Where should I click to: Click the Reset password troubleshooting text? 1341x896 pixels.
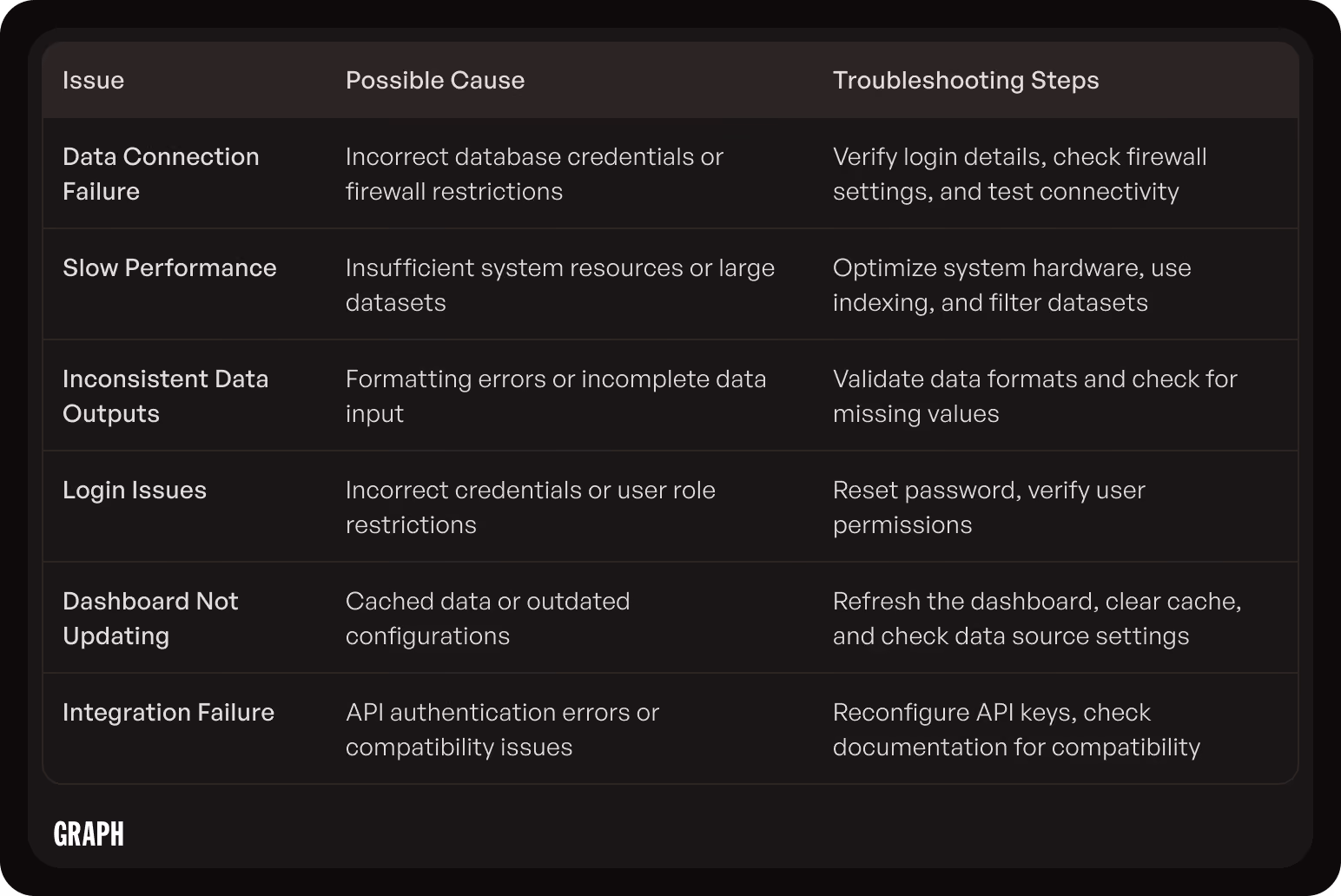[989, 507]
